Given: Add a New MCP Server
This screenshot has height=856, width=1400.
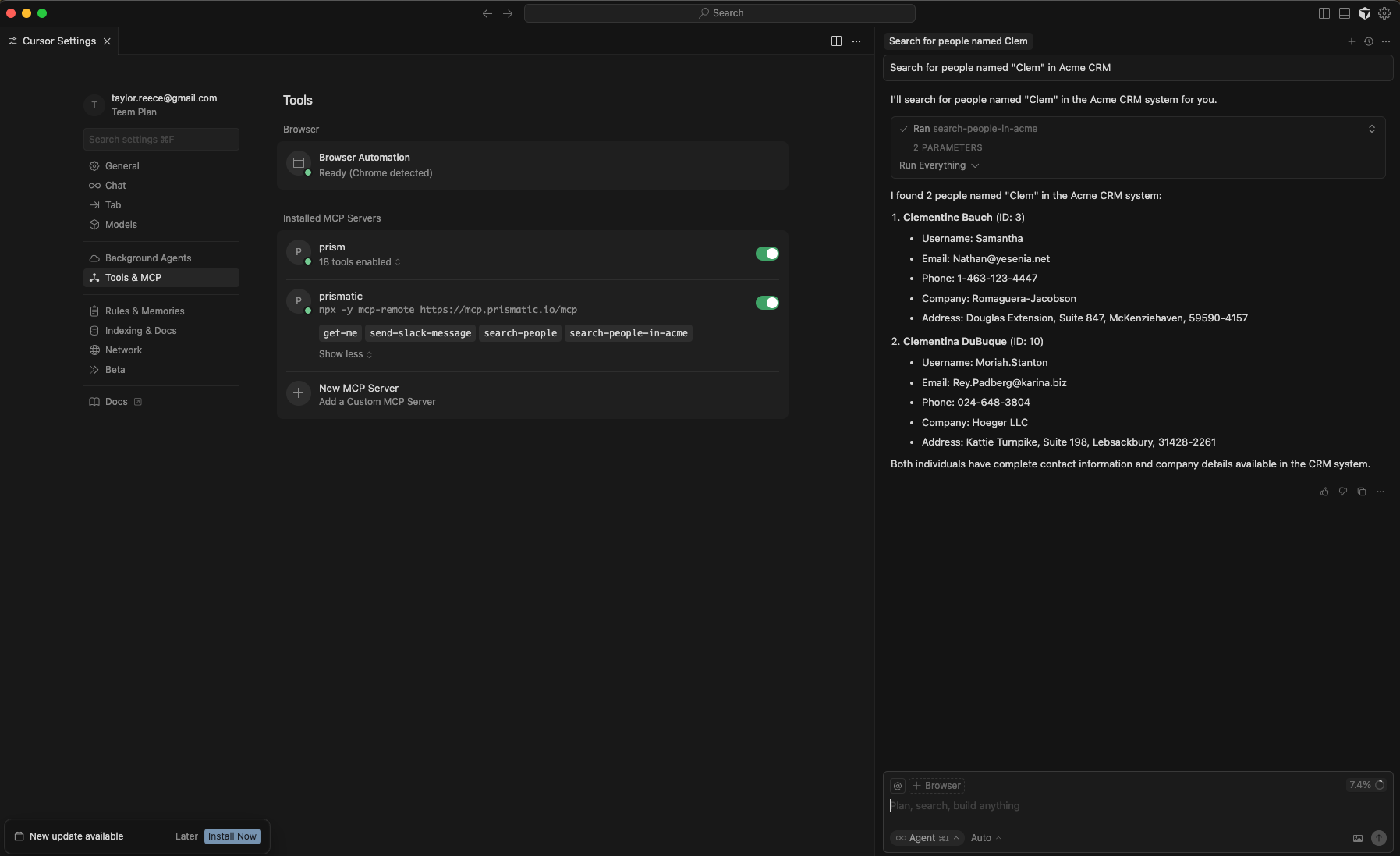Looking at the screenshot, I should (x=360, y=388).
